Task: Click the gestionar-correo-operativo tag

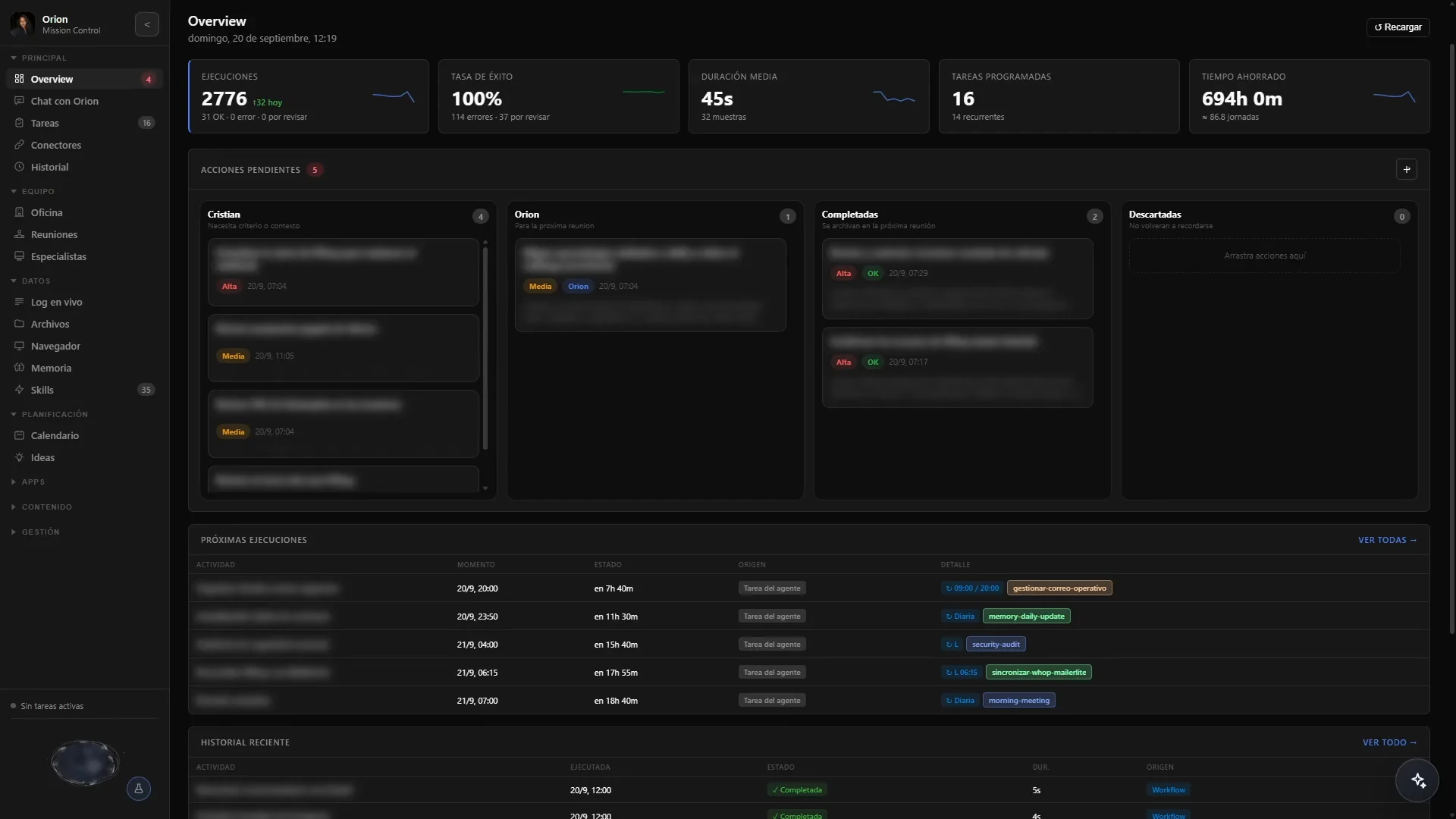Action: 1059,588
